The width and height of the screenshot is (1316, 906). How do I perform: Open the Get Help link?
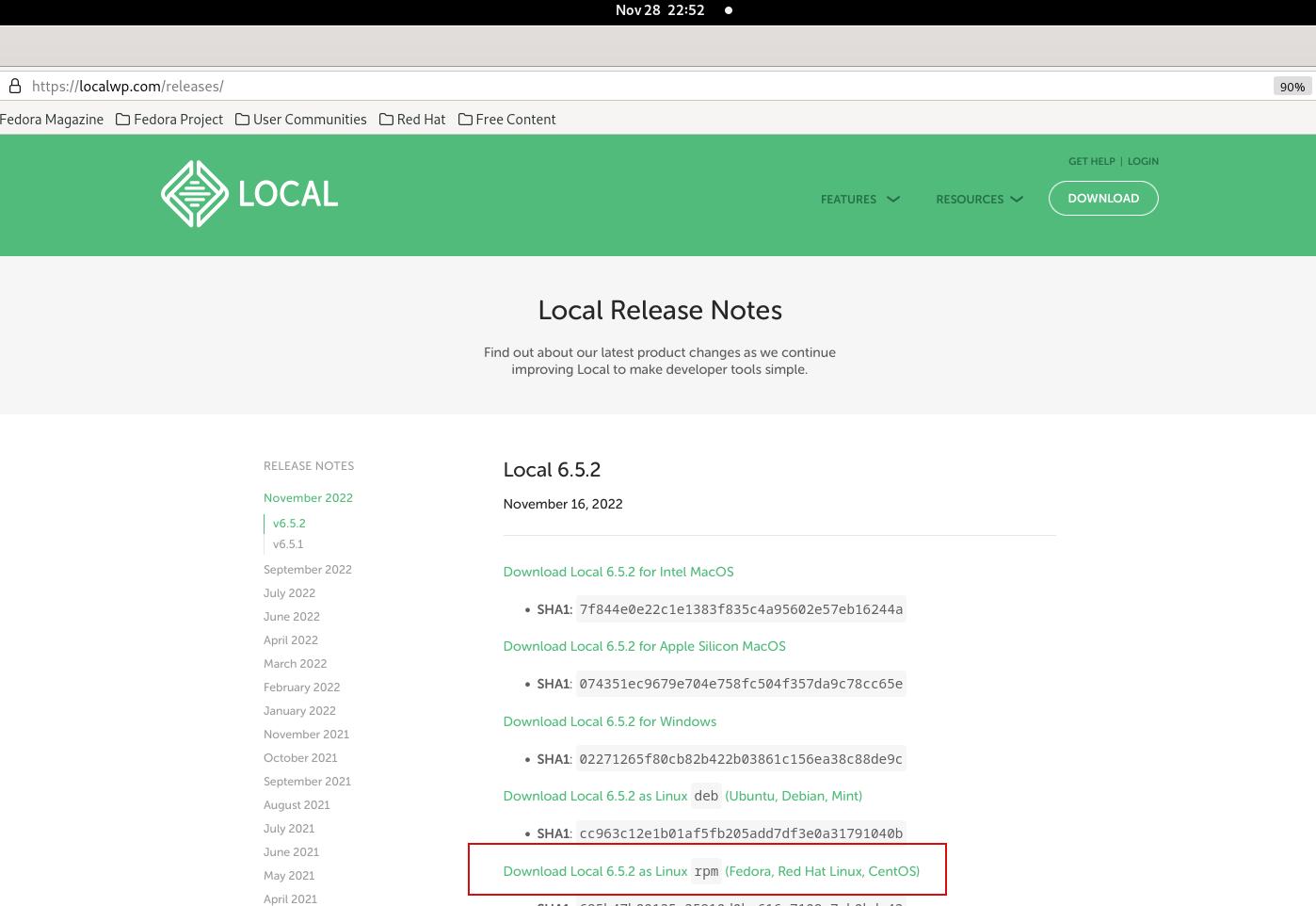point(1091,161)
